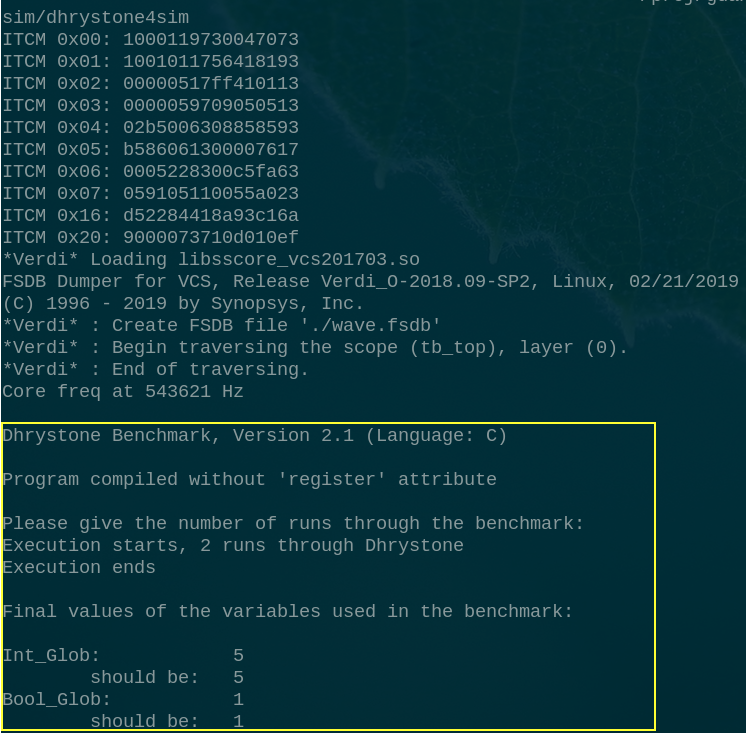The width and height of the screenshot is (746, 733).
Task: Click the Bool_Glob output line
Action: click(123, 699)
